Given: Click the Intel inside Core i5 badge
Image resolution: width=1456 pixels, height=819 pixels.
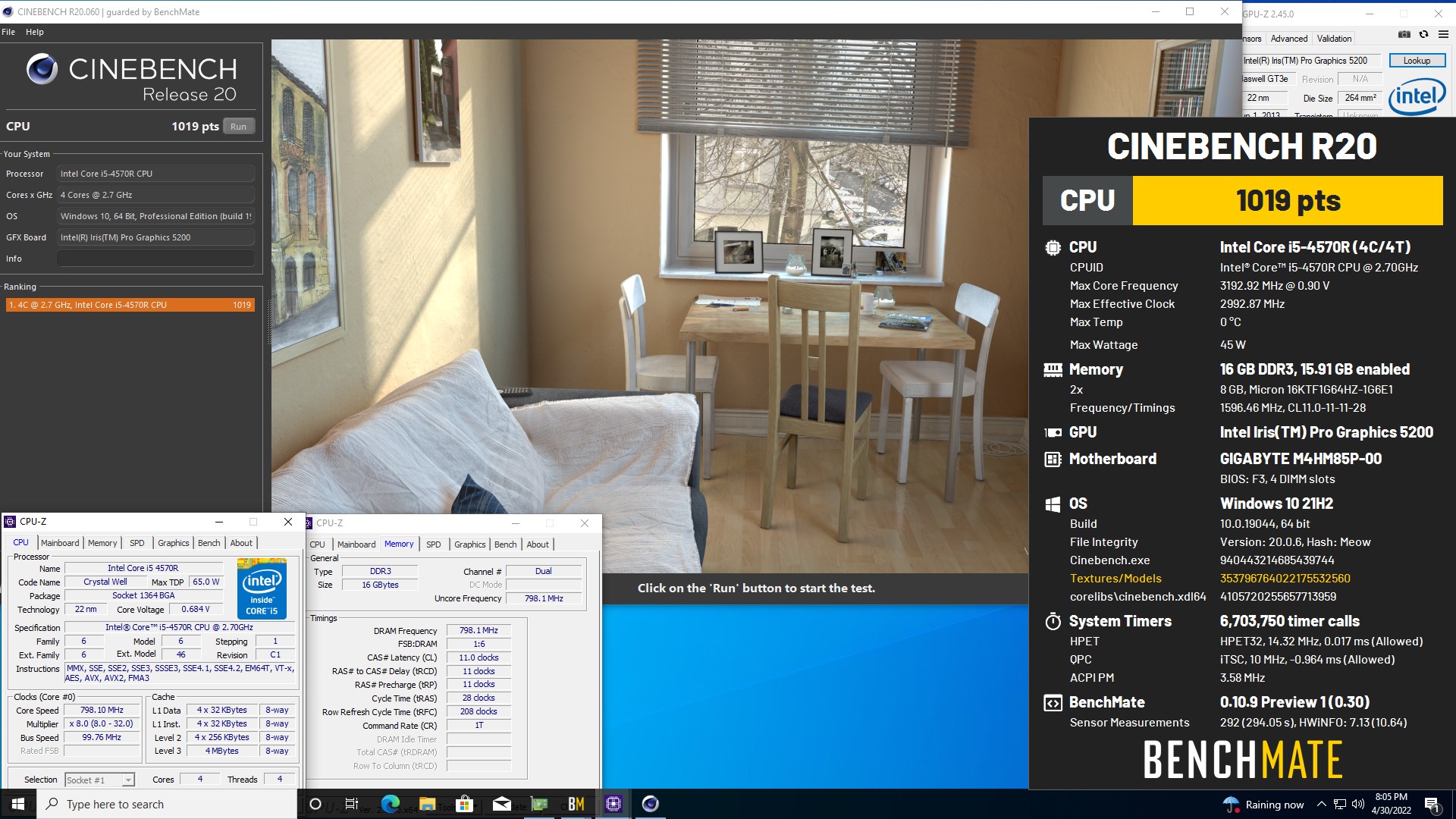Looking at the screenshot, I should click(x=262, y=588).
